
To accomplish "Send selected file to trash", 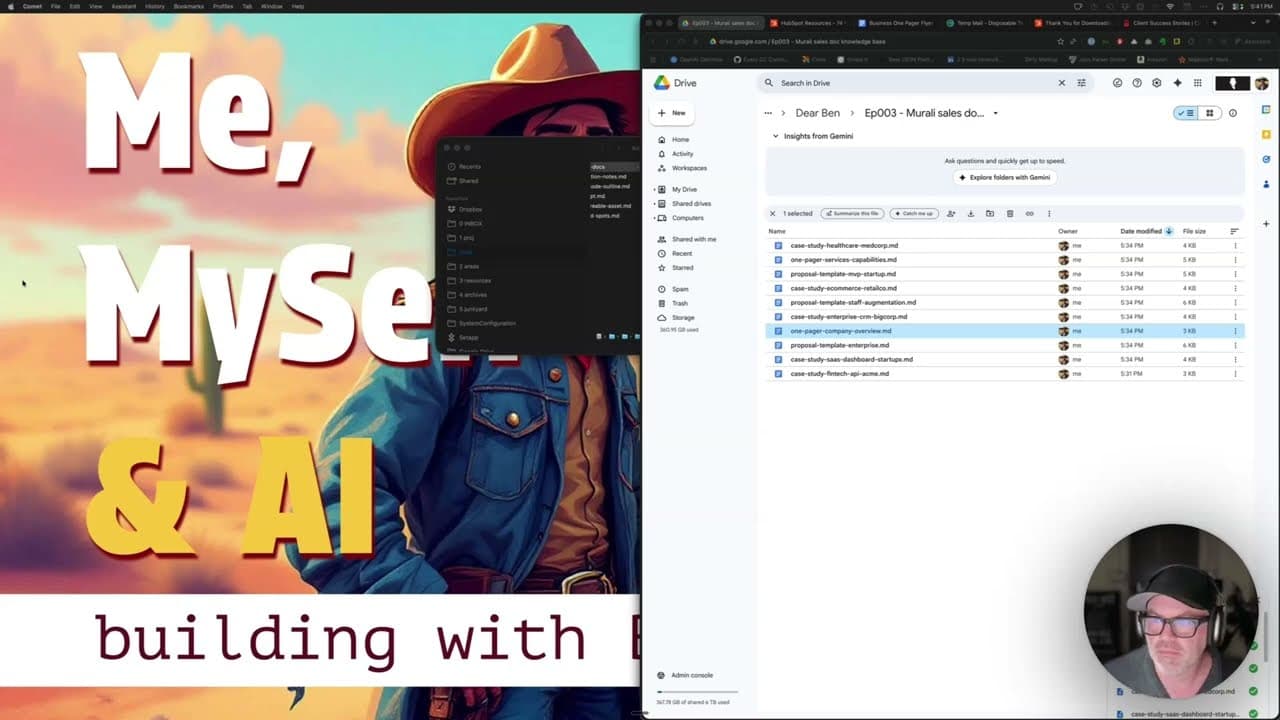I will (x=1010, y=213).
